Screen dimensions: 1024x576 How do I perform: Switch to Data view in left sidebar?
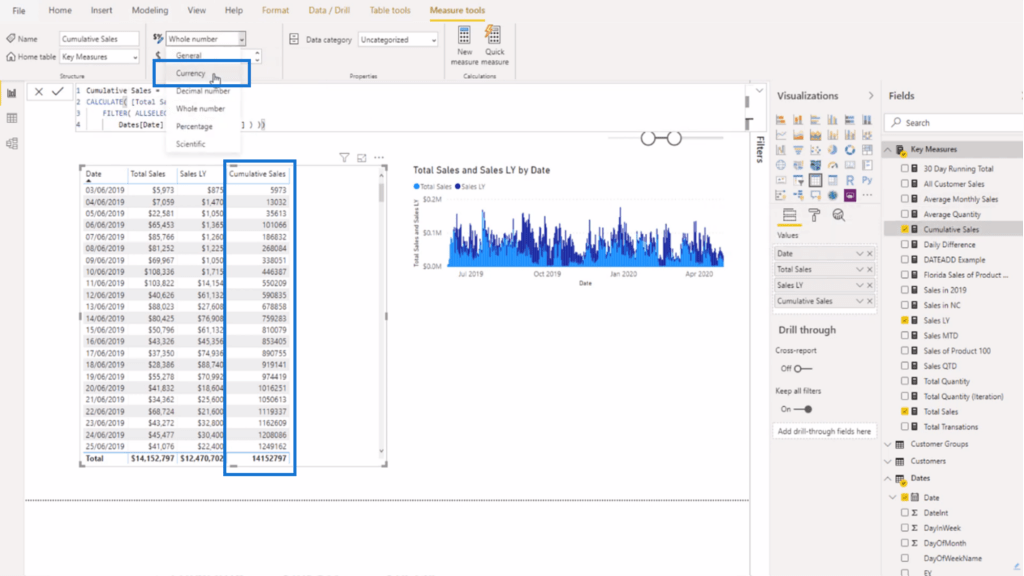[12, 118]
